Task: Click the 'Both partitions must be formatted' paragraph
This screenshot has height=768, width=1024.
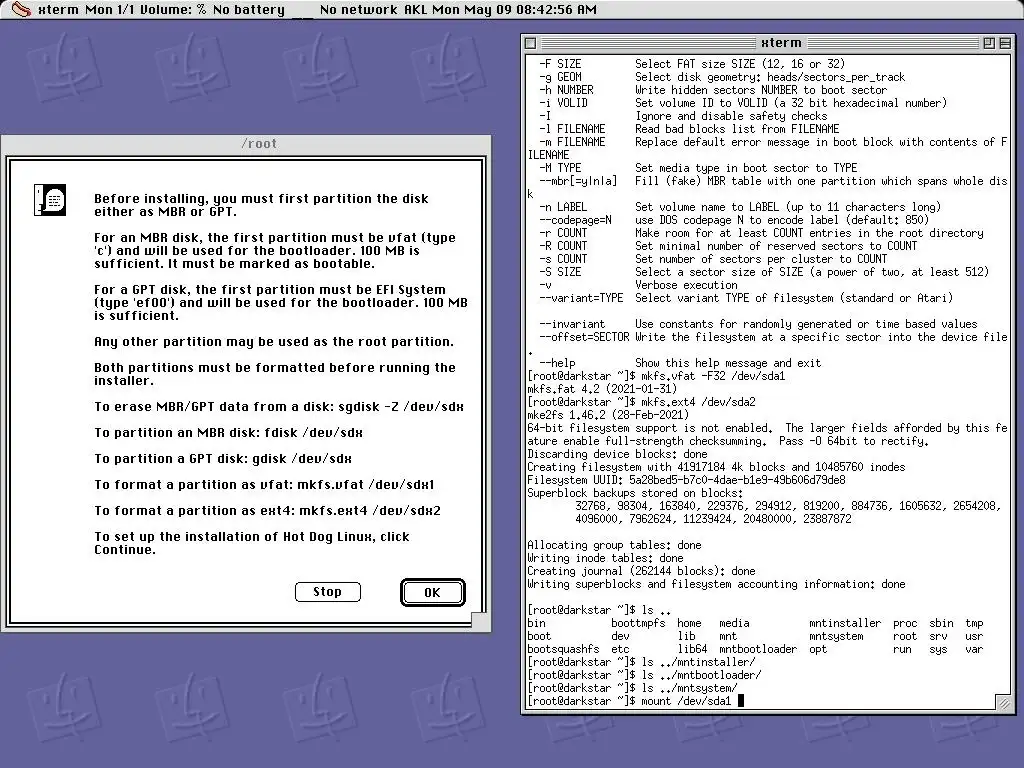Action: click(x=275, y=374)
